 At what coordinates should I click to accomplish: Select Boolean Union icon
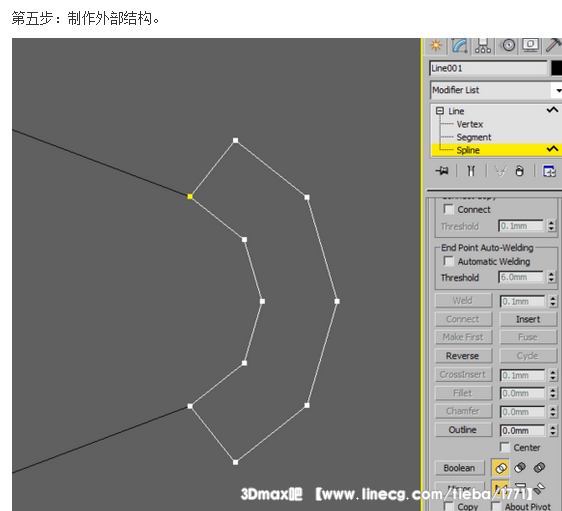tap(501, 468)
